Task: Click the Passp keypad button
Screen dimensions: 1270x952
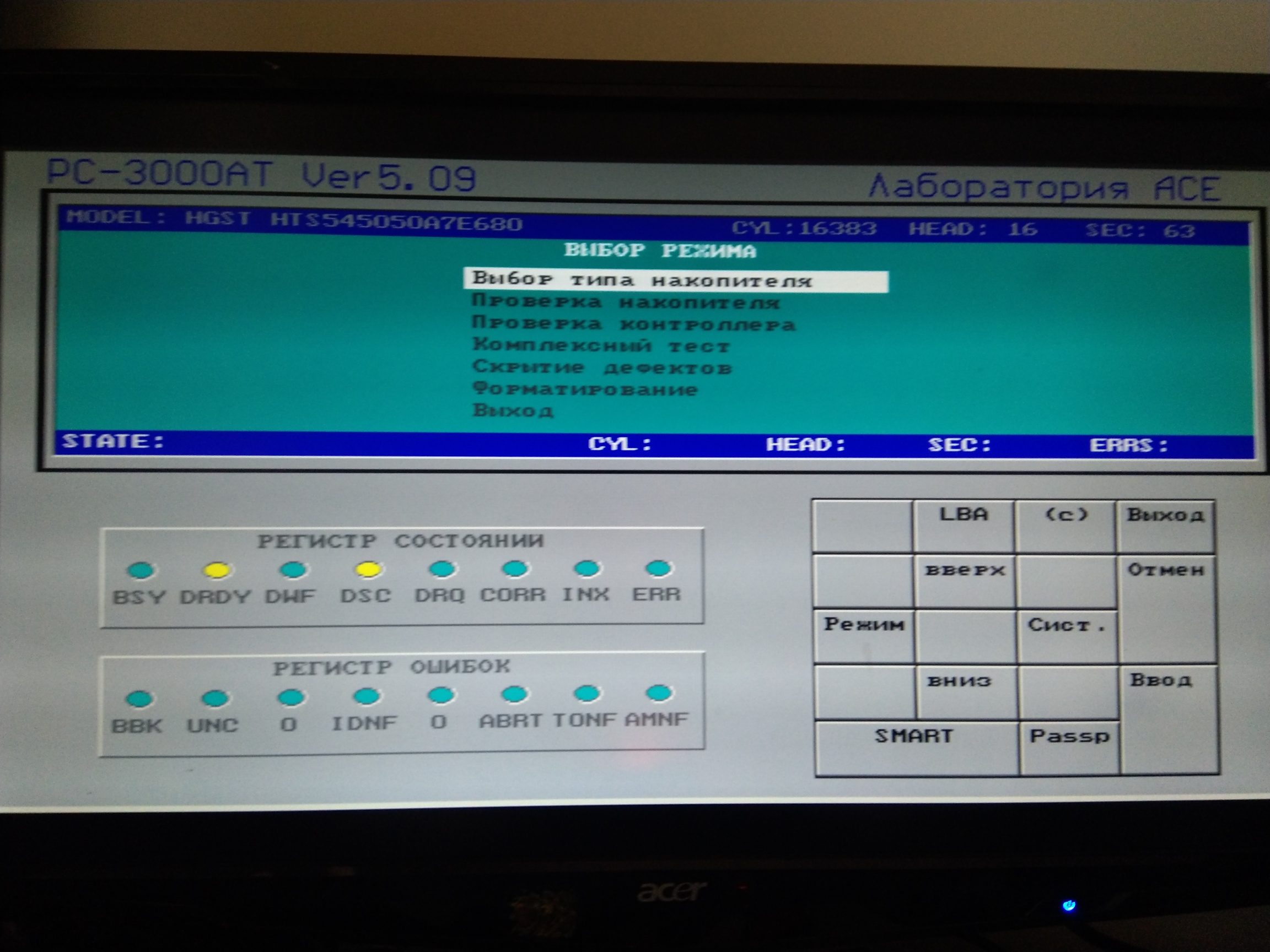Action: [x=1069, y=748]
